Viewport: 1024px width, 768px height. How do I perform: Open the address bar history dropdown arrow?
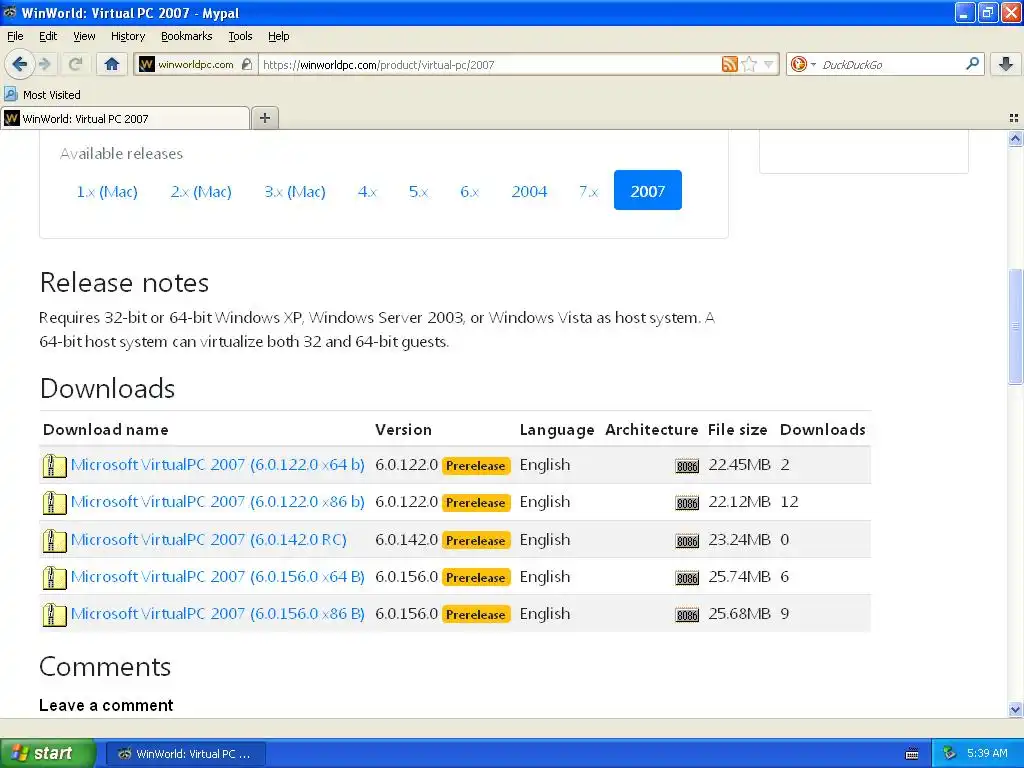(769, 64)
